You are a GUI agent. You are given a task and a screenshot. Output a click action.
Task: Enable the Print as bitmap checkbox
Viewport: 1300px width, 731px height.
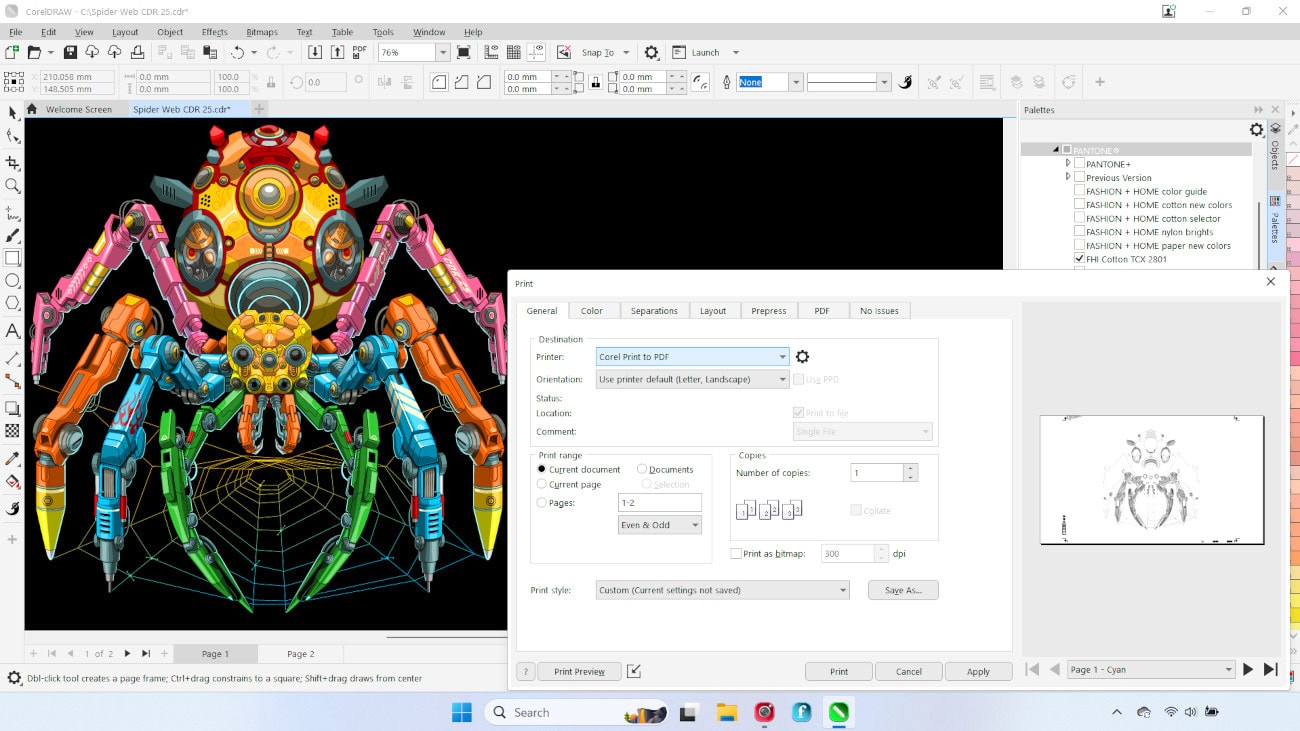(x=736, y=553)
